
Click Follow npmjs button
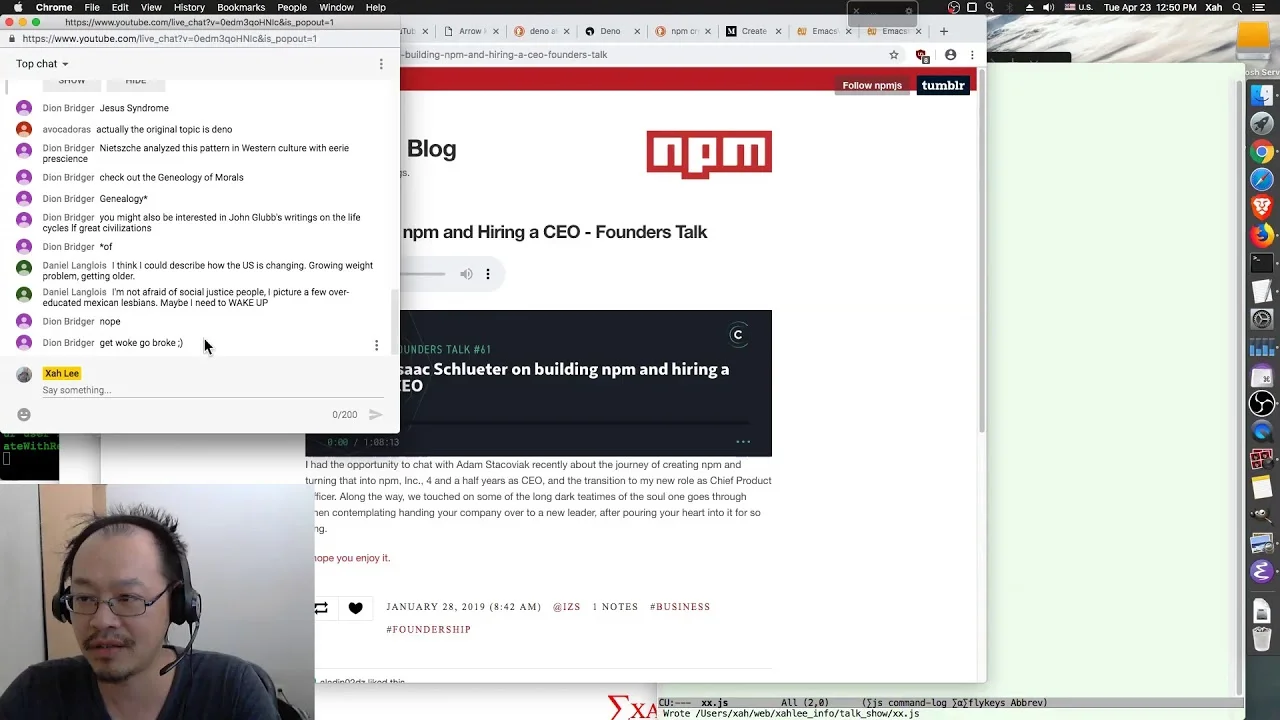click(x=872, y=85)
